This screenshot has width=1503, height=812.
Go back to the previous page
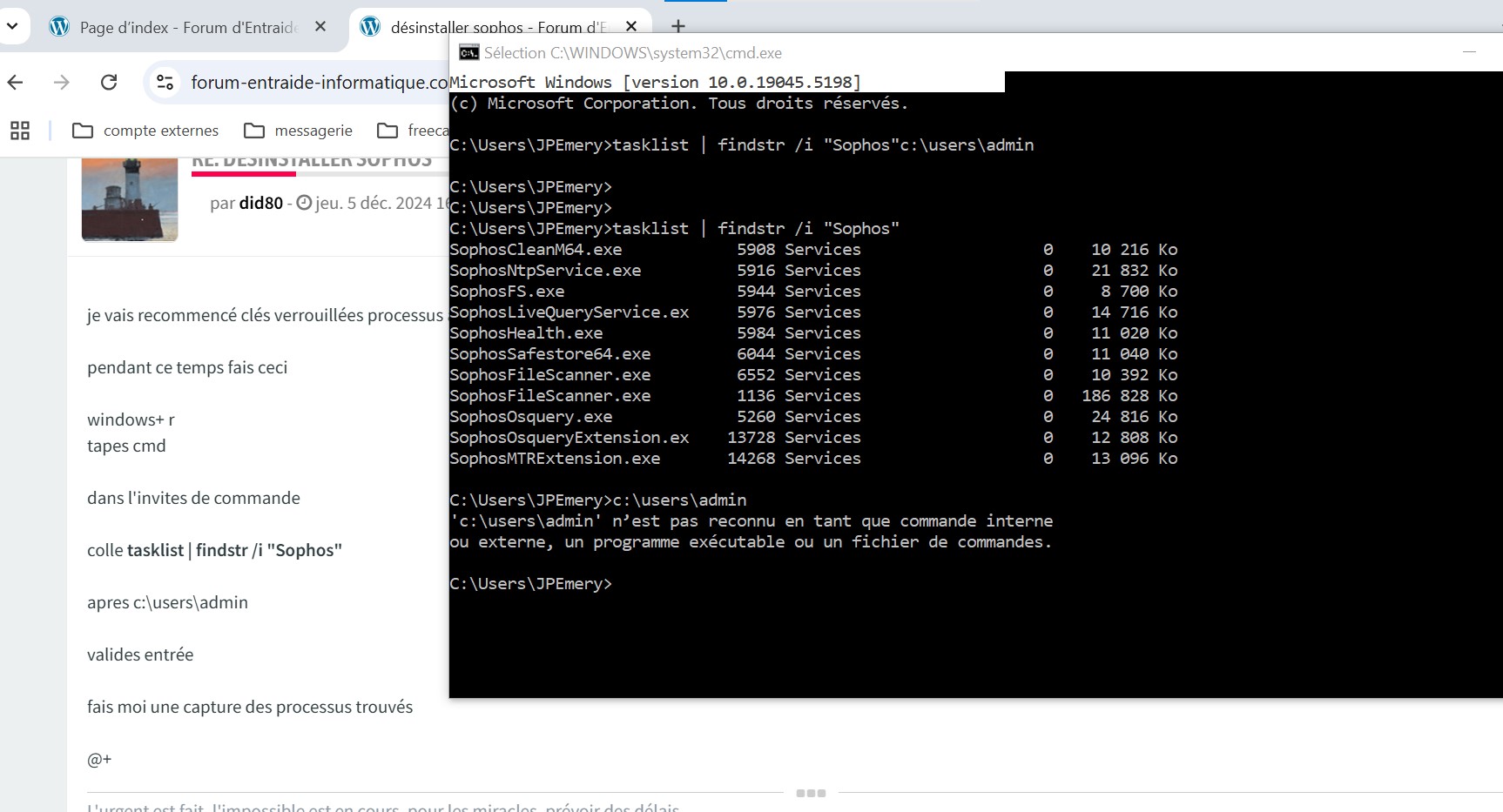[16, 83]
